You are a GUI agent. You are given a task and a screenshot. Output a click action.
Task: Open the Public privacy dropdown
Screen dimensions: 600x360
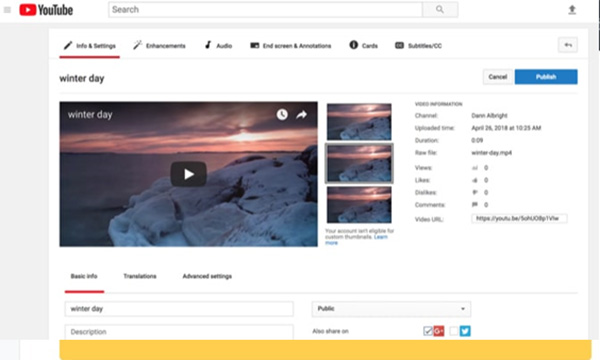coord(391,309)
